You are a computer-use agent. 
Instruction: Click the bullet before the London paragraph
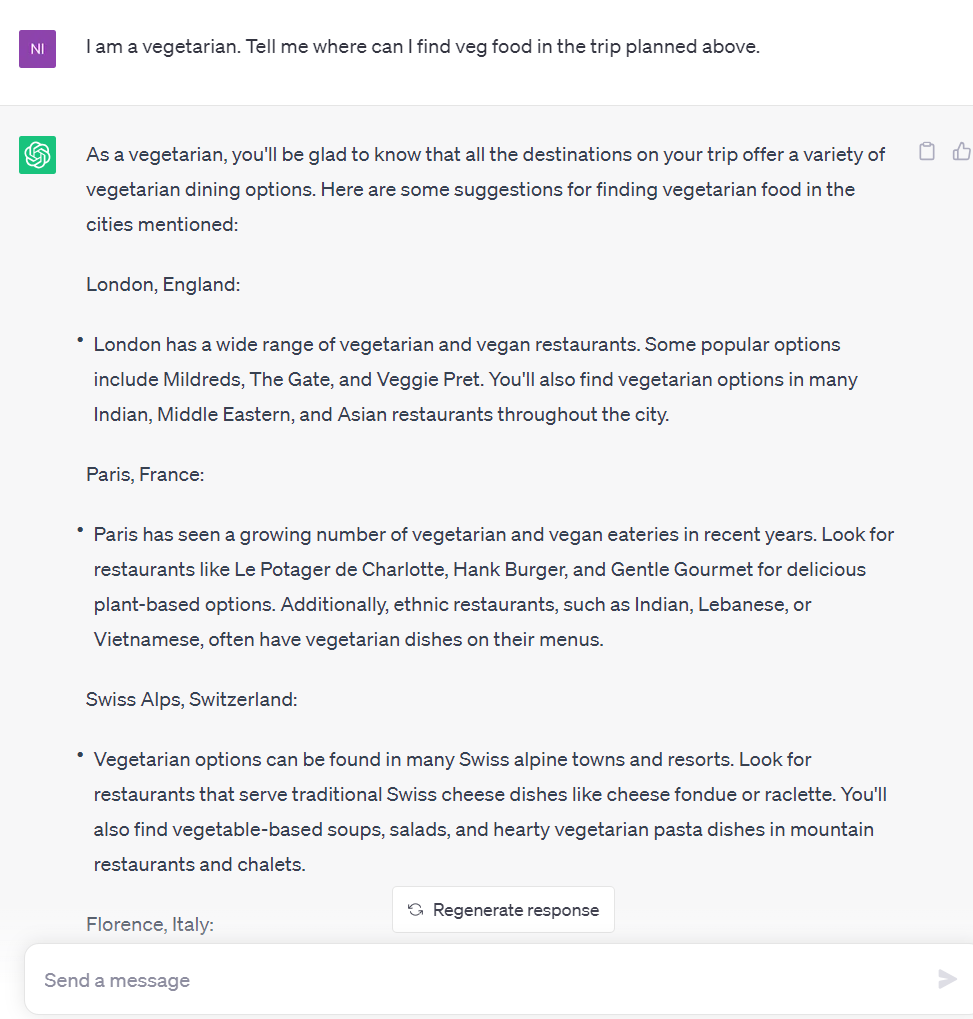(x=80, y=340)
